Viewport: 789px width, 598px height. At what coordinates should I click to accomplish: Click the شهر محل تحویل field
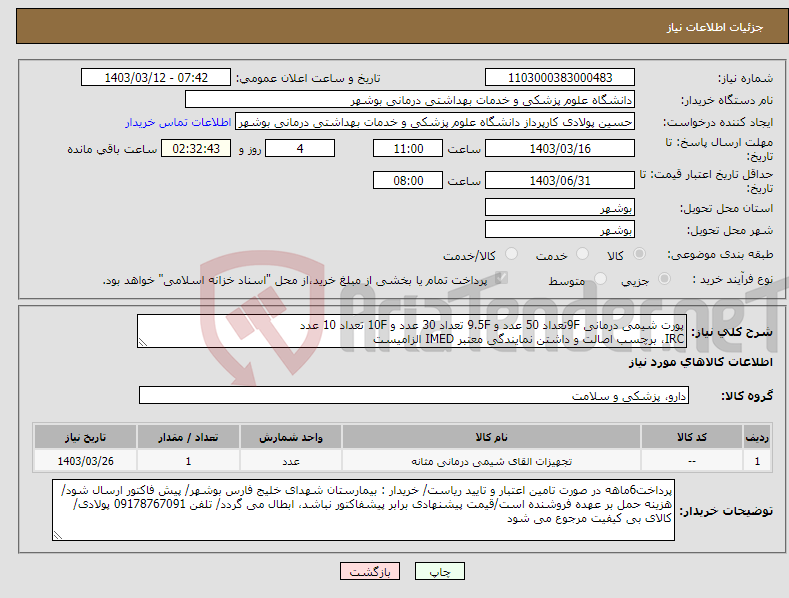pyautogui.click(x=560, y=230)
